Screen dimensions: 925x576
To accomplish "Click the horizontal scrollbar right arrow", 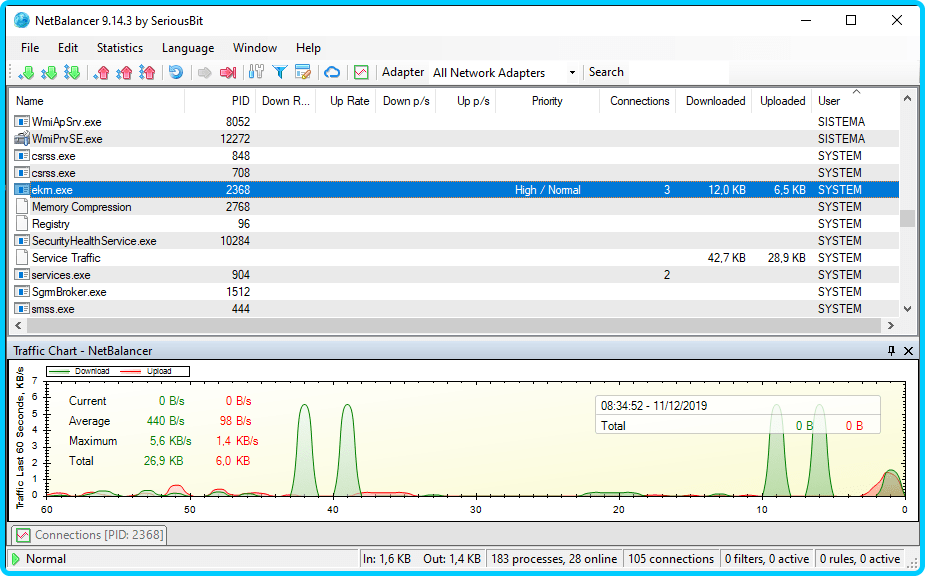I will (x=891, y=325).
